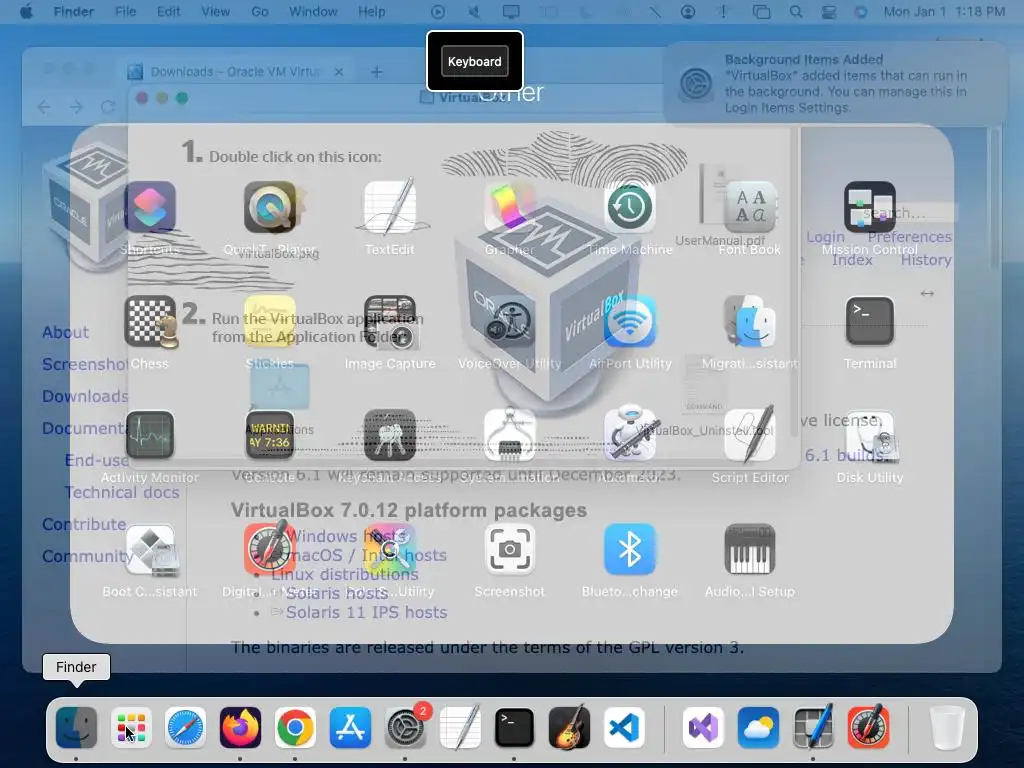Activate Siri from the menu bar

tap(861, 12)
